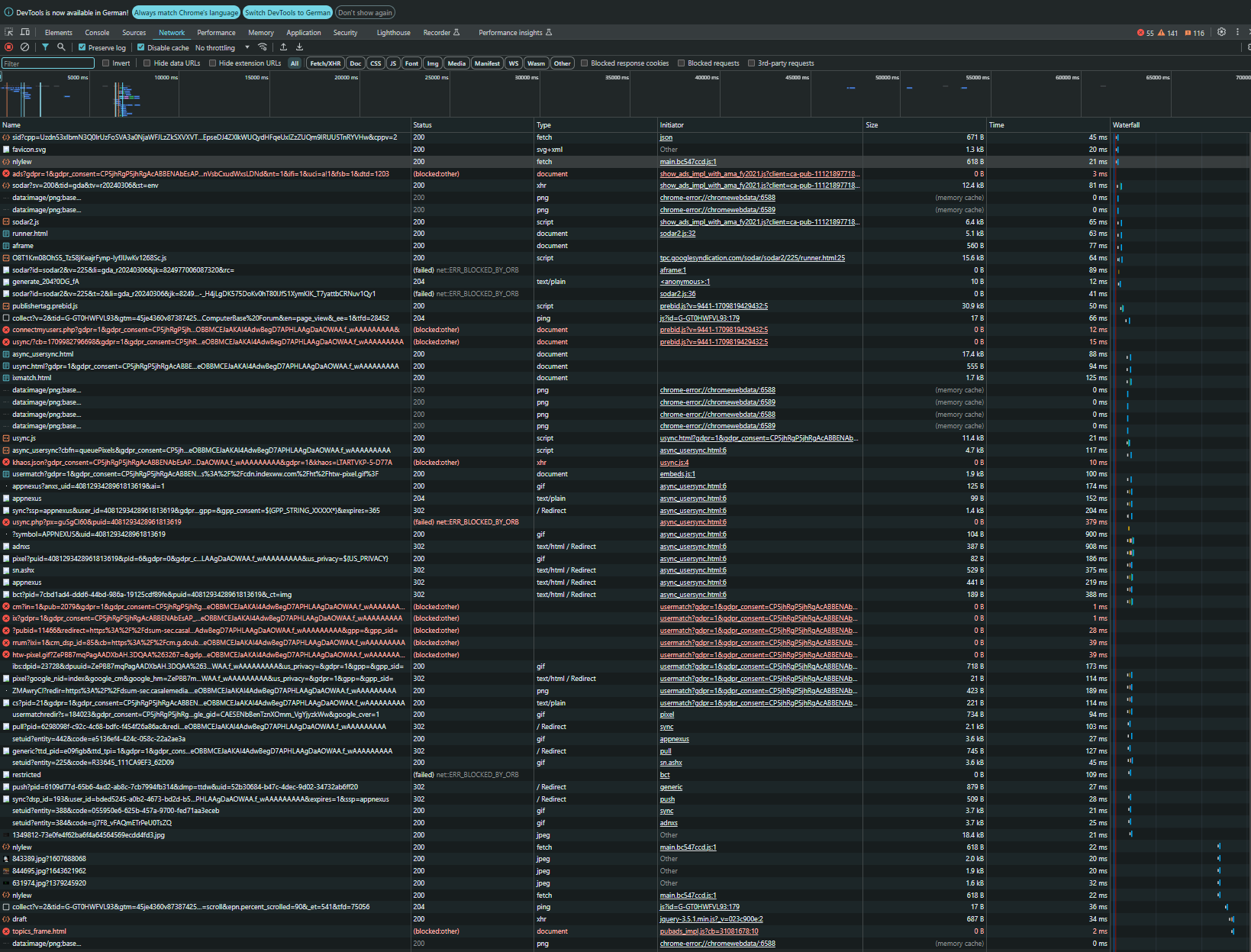Click blocked icon of ads?gdpr request row

click(x=6, y=174)
